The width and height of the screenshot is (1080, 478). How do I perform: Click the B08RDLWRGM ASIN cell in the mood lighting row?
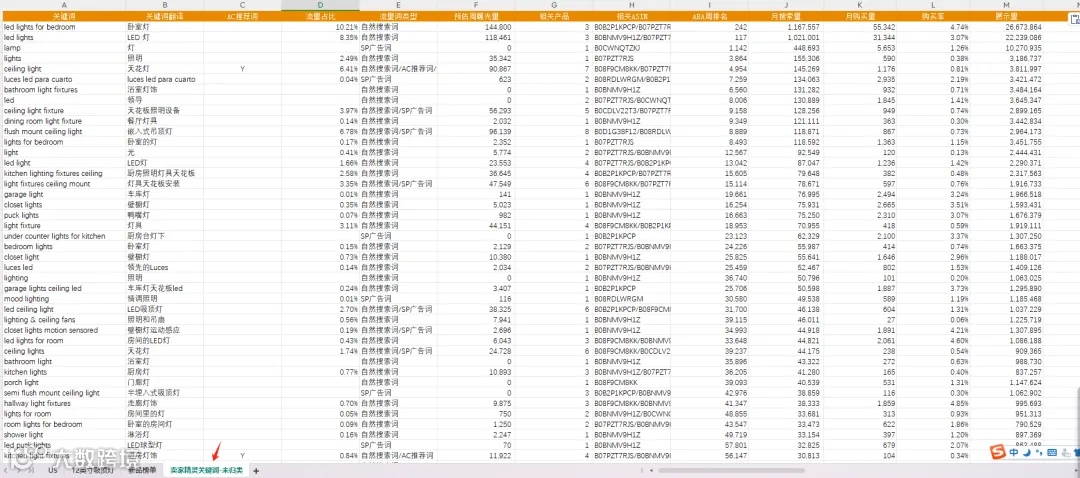[632, 299]
